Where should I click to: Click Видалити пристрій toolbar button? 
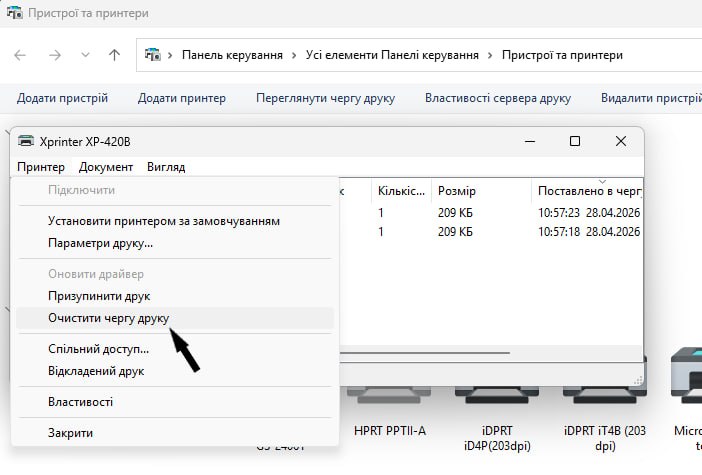click(651, 98)
